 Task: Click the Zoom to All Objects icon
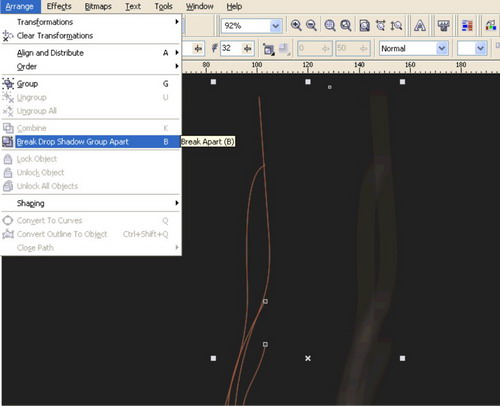(x=346, y=25)
